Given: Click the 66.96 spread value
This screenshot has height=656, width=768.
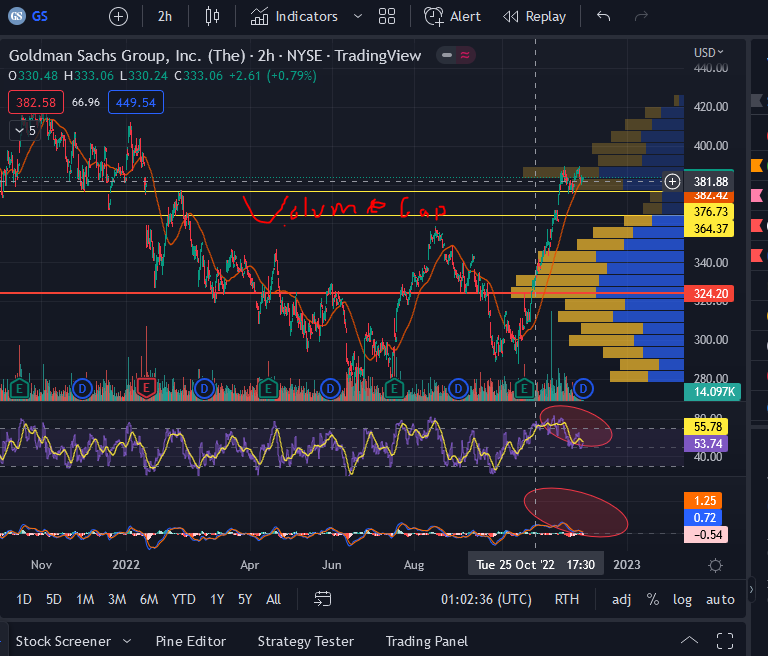Looking at the screenshot, I should (86, 102).
